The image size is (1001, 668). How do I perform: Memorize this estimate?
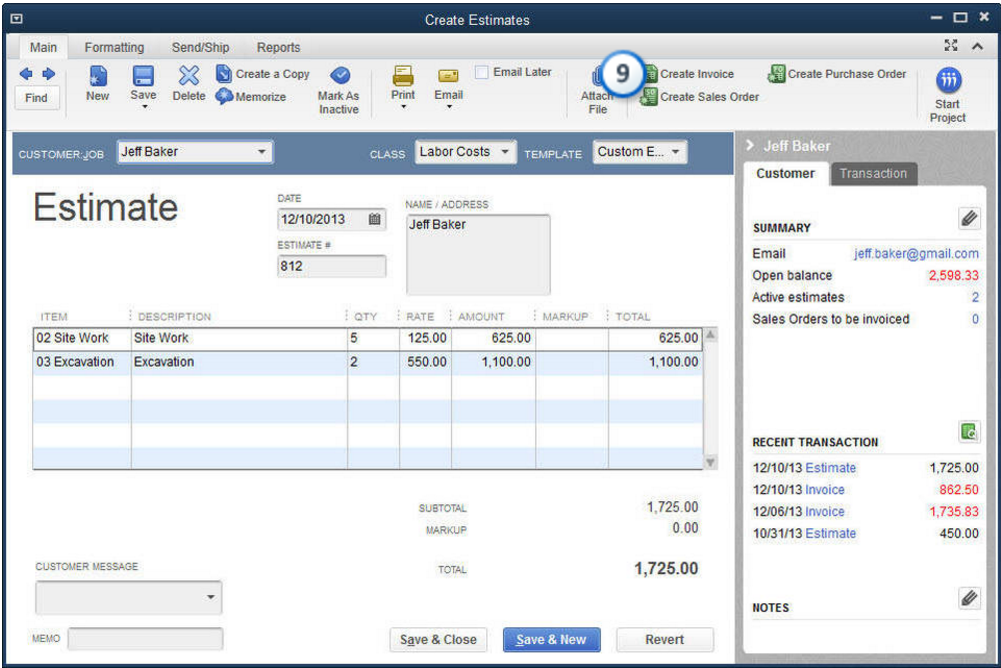coord(251,96)
